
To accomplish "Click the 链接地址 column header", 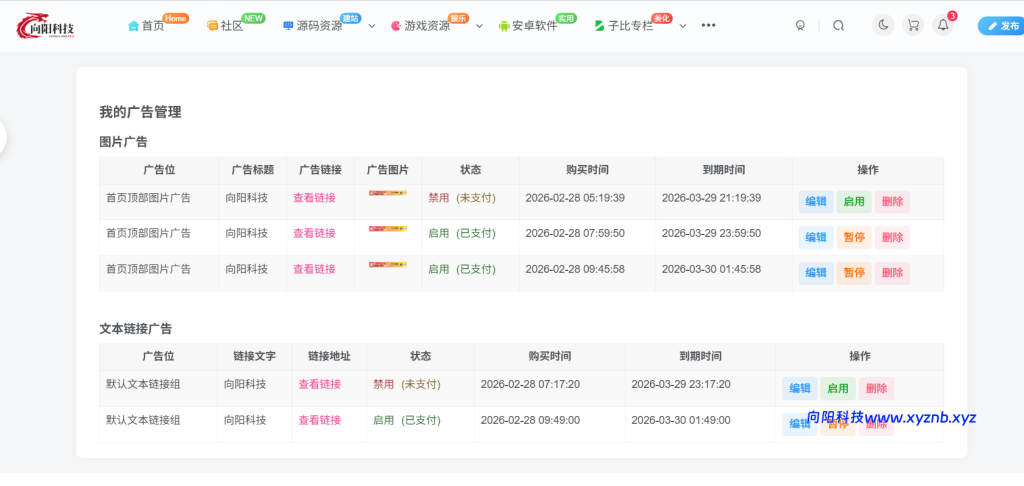I will click(x=330, y=357).
